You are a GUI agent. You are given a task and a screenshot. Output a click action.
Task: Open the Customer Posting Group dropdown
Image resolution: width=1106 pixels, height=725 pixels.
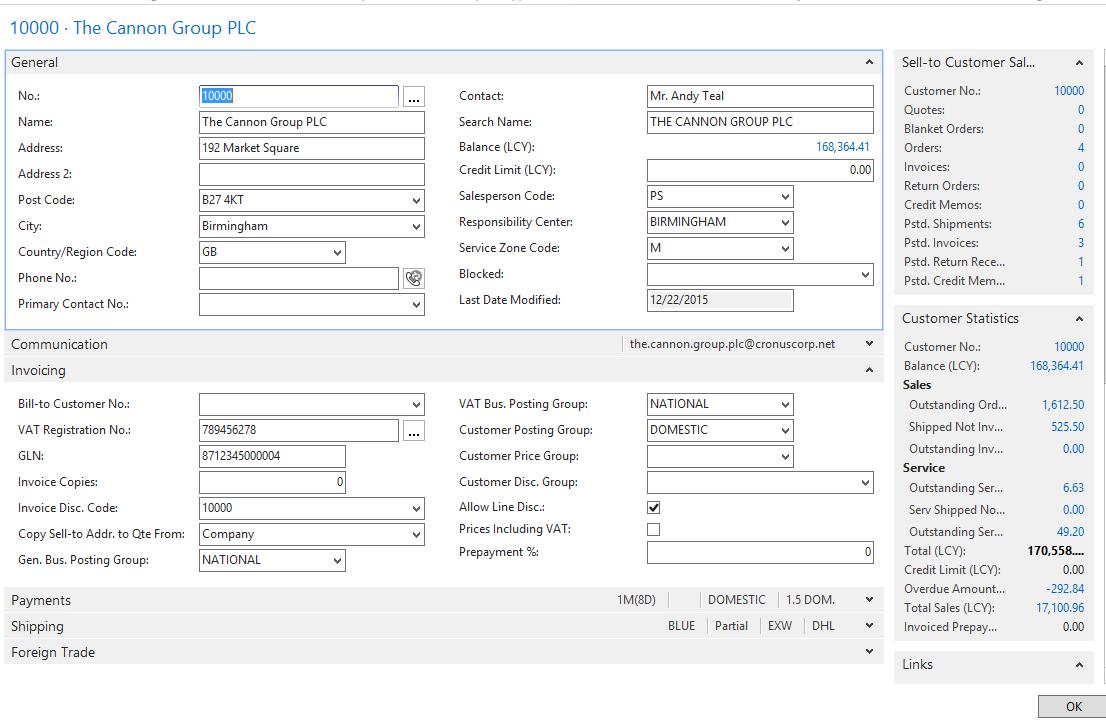point(785,430)
